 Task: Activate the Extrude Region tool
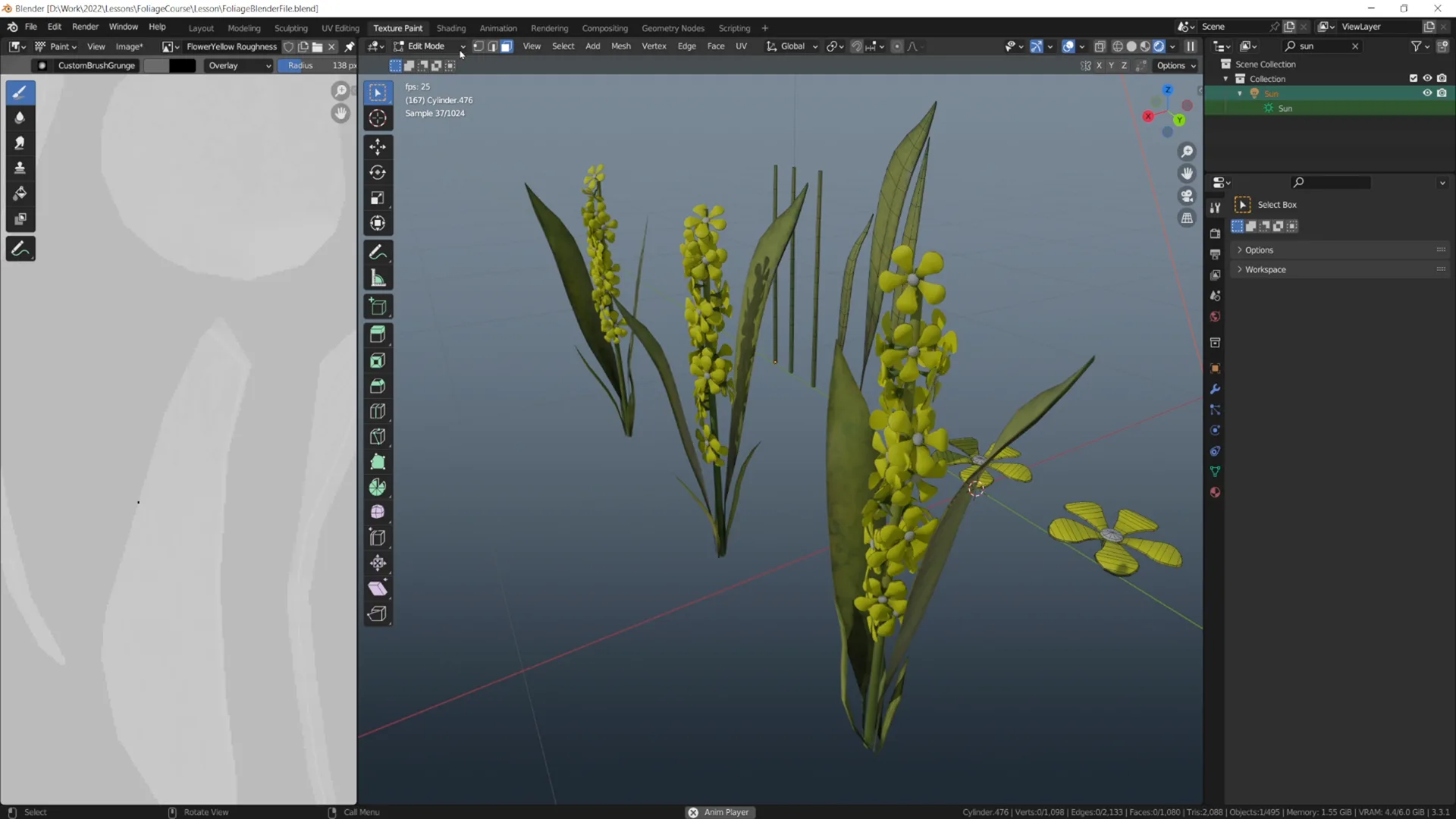point(378,334)
